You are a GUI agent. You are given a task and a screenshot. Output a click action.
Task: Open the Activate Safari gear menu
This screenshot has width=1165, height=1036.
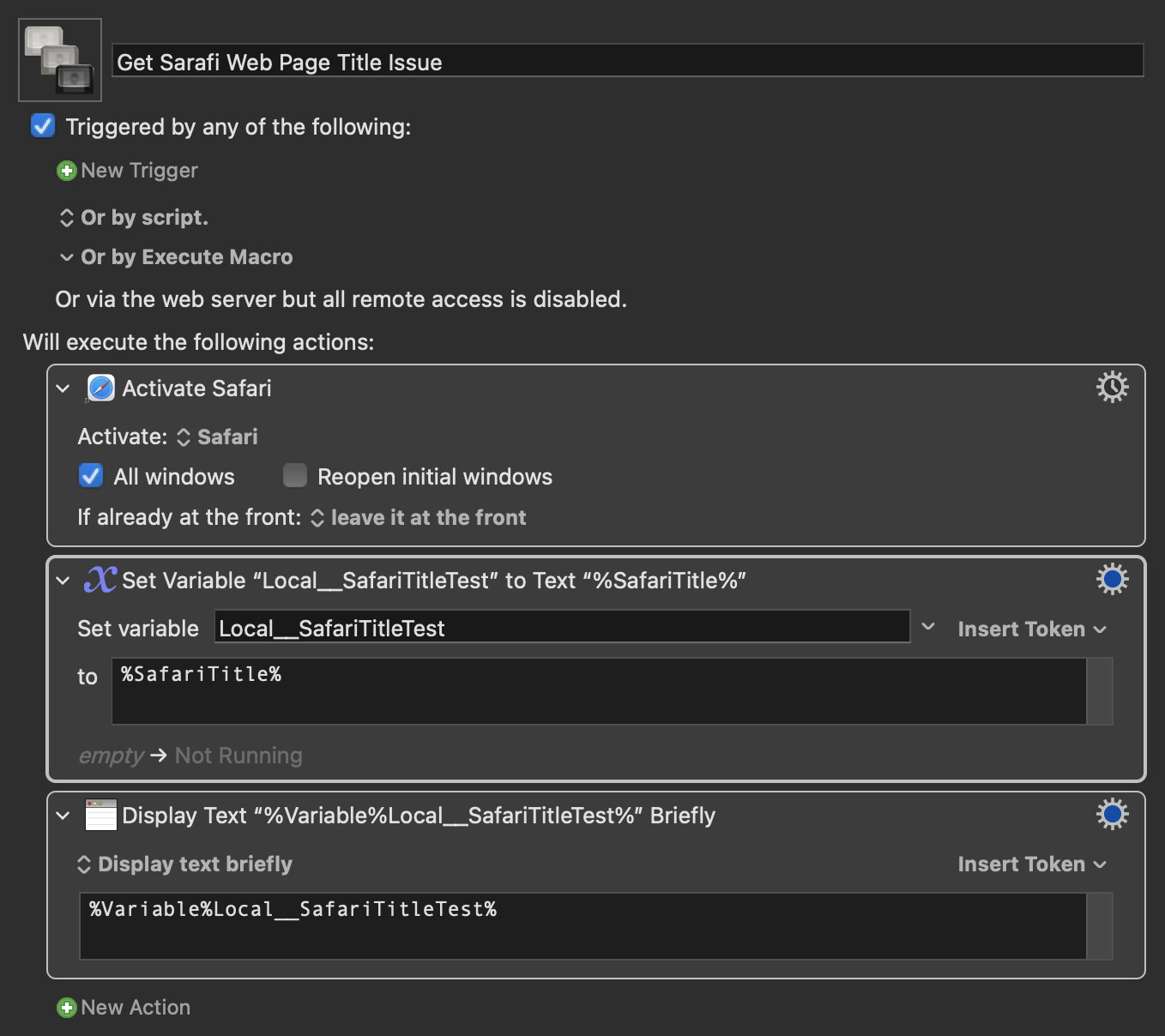point(1112,388)
